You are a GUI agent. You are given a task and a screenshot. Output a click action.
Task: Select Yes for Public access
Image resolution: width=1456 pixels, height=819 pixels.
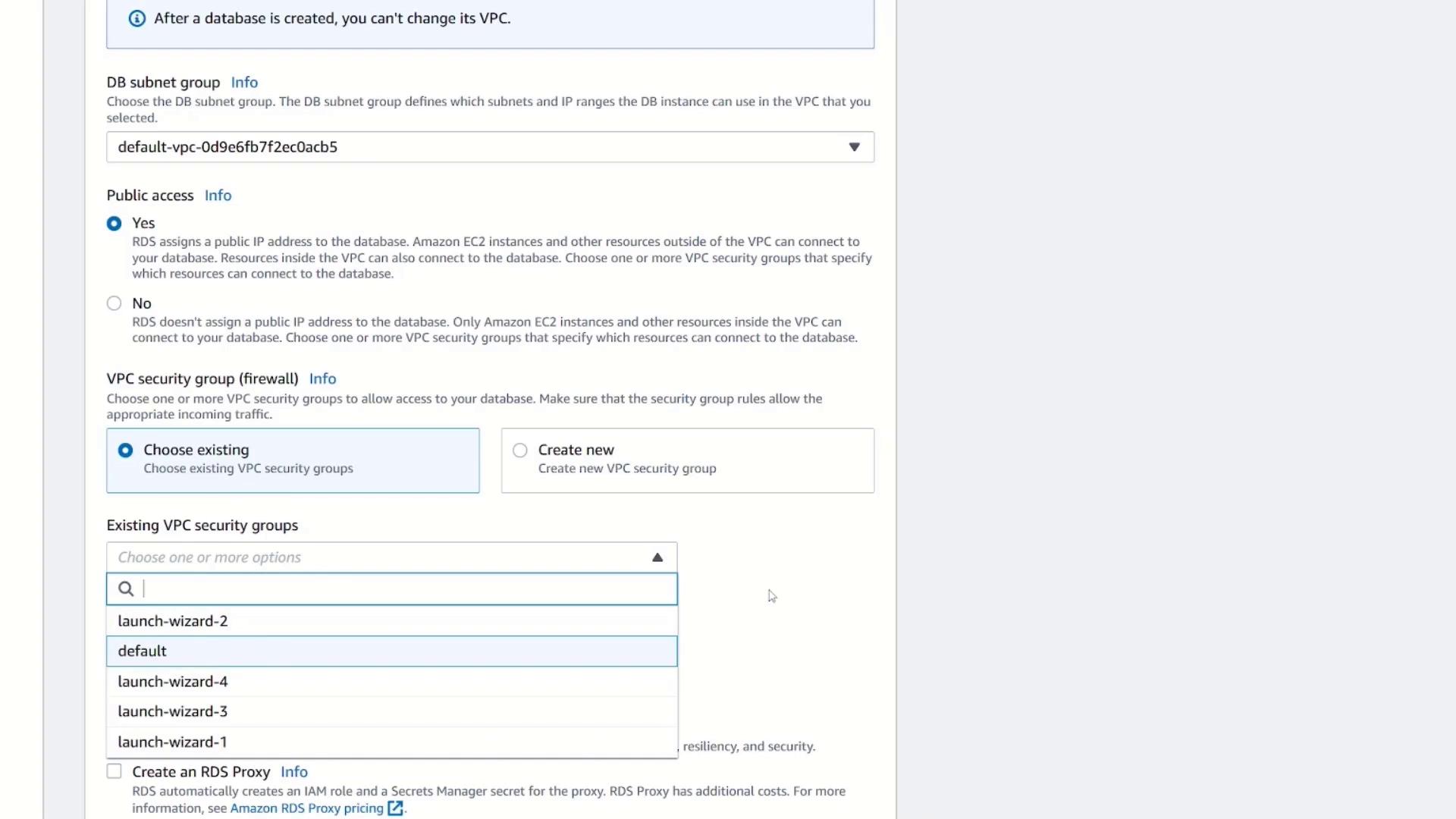click(x=114, y=224)
